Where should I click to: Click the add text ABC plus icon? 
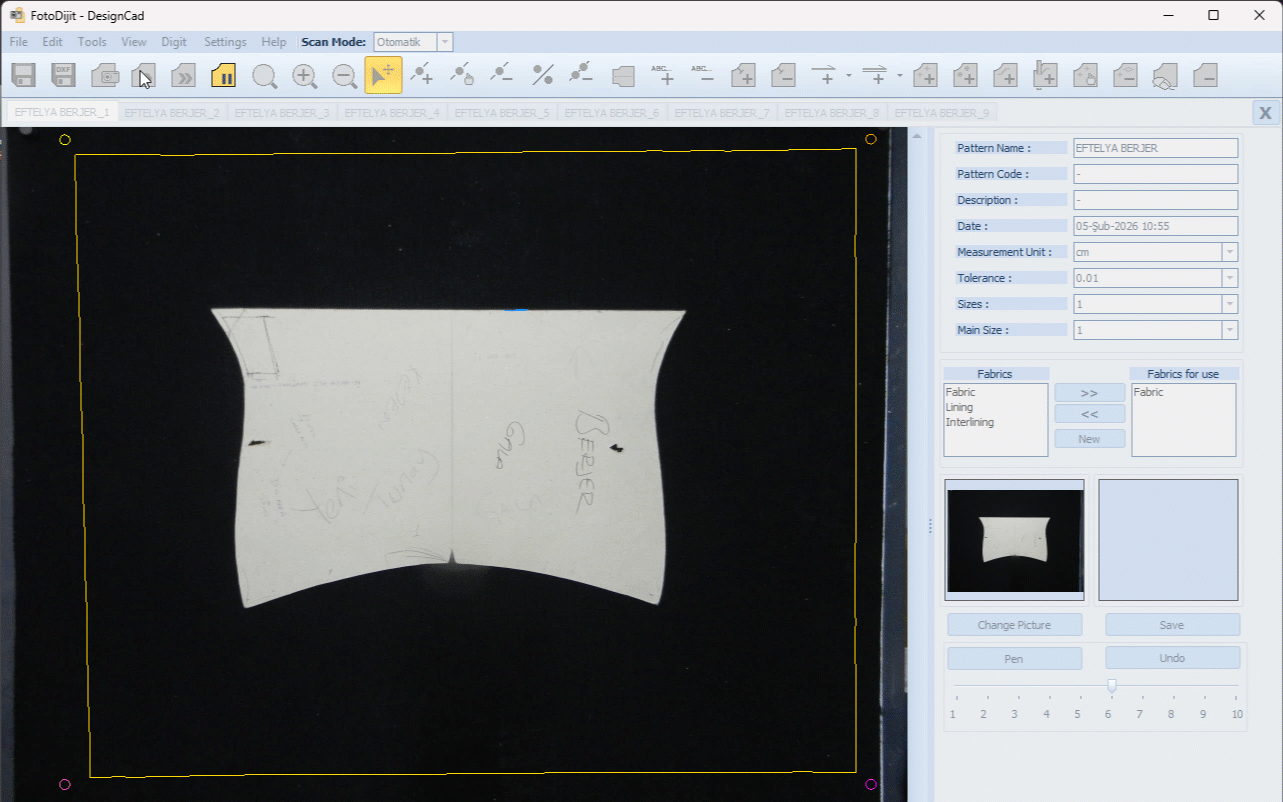[x=662, y=75]
